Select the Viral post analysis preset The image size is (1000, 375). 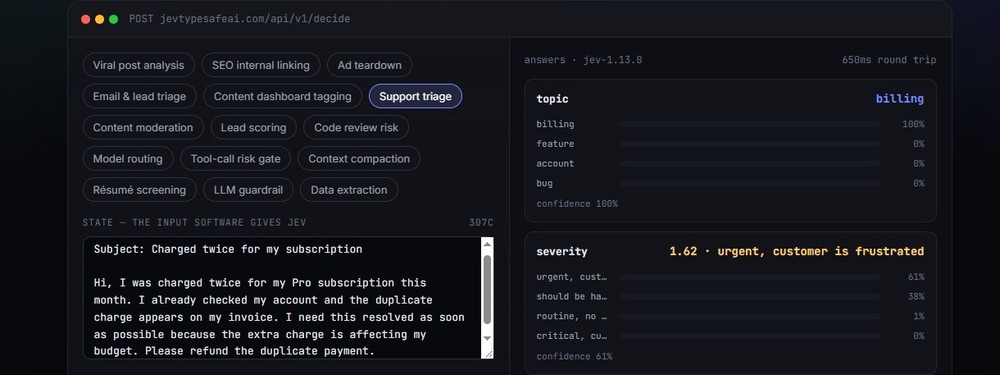[138, 65]
